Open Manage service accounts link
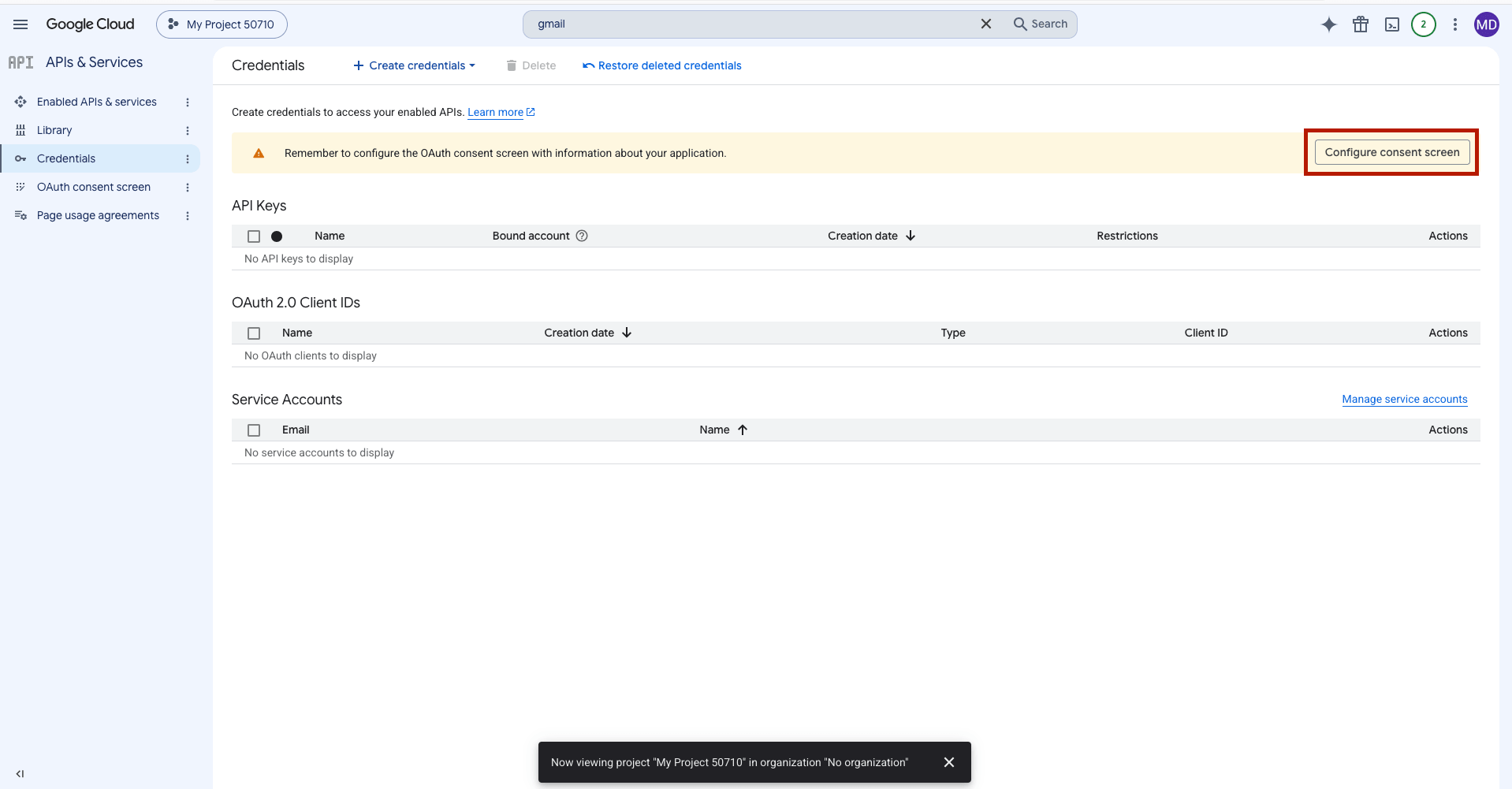Screen dimensions: 1512x789 click(x=1405, y=399)
